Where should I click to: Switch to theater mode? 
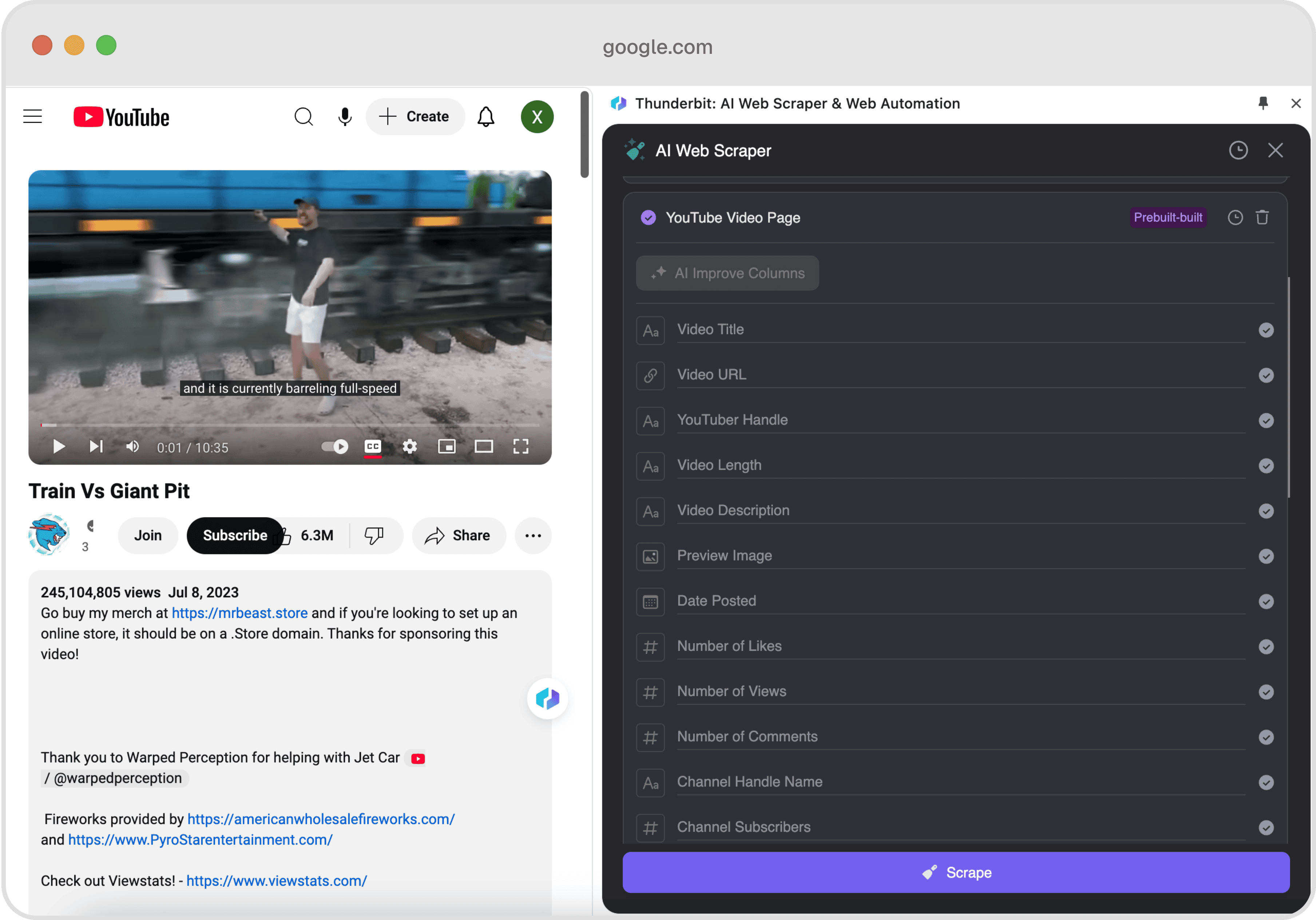pos(484,447)
